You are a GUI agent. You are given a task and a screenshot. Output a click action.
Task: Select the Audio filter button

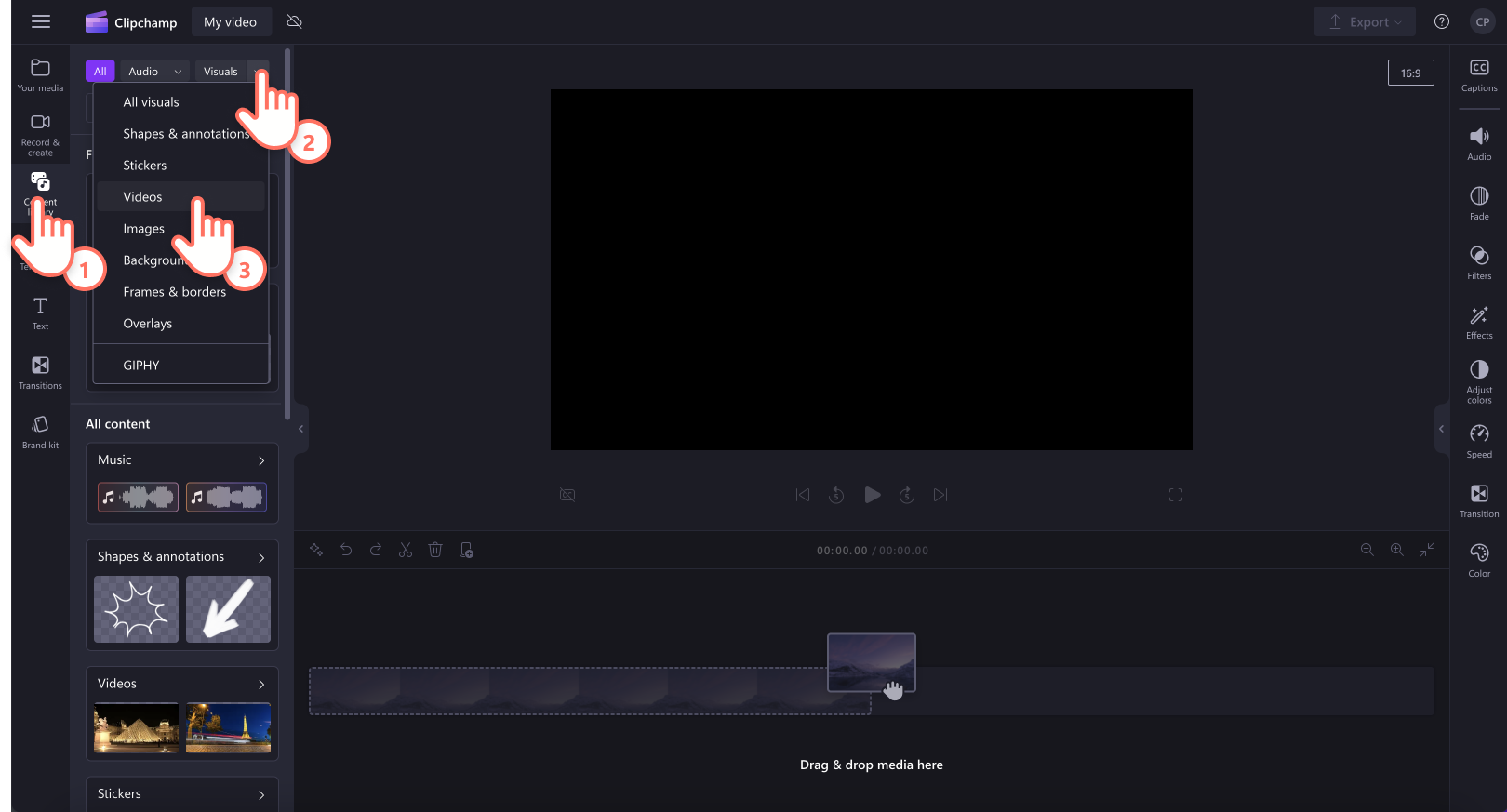[143, 72]
